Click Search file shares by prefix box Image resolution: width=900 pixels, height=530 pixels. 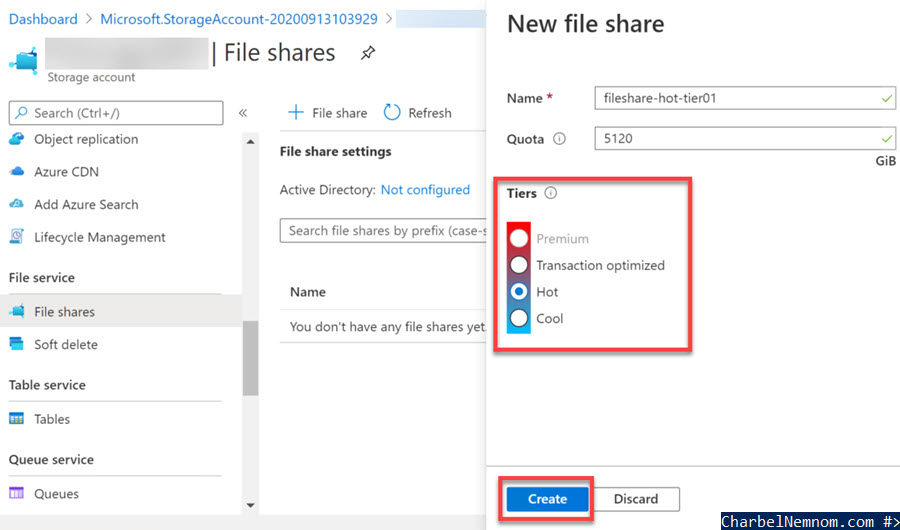pos(383,230)
